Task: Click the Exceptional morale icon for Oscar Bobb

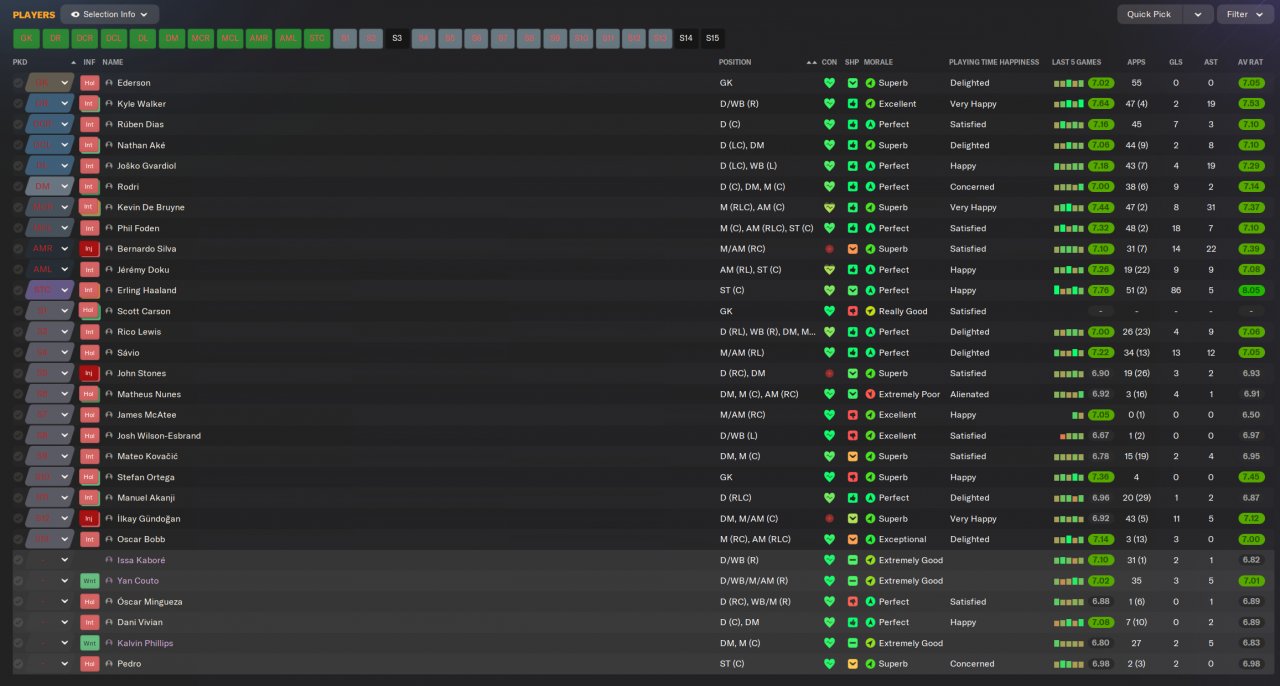Action: tap(870, 539)
